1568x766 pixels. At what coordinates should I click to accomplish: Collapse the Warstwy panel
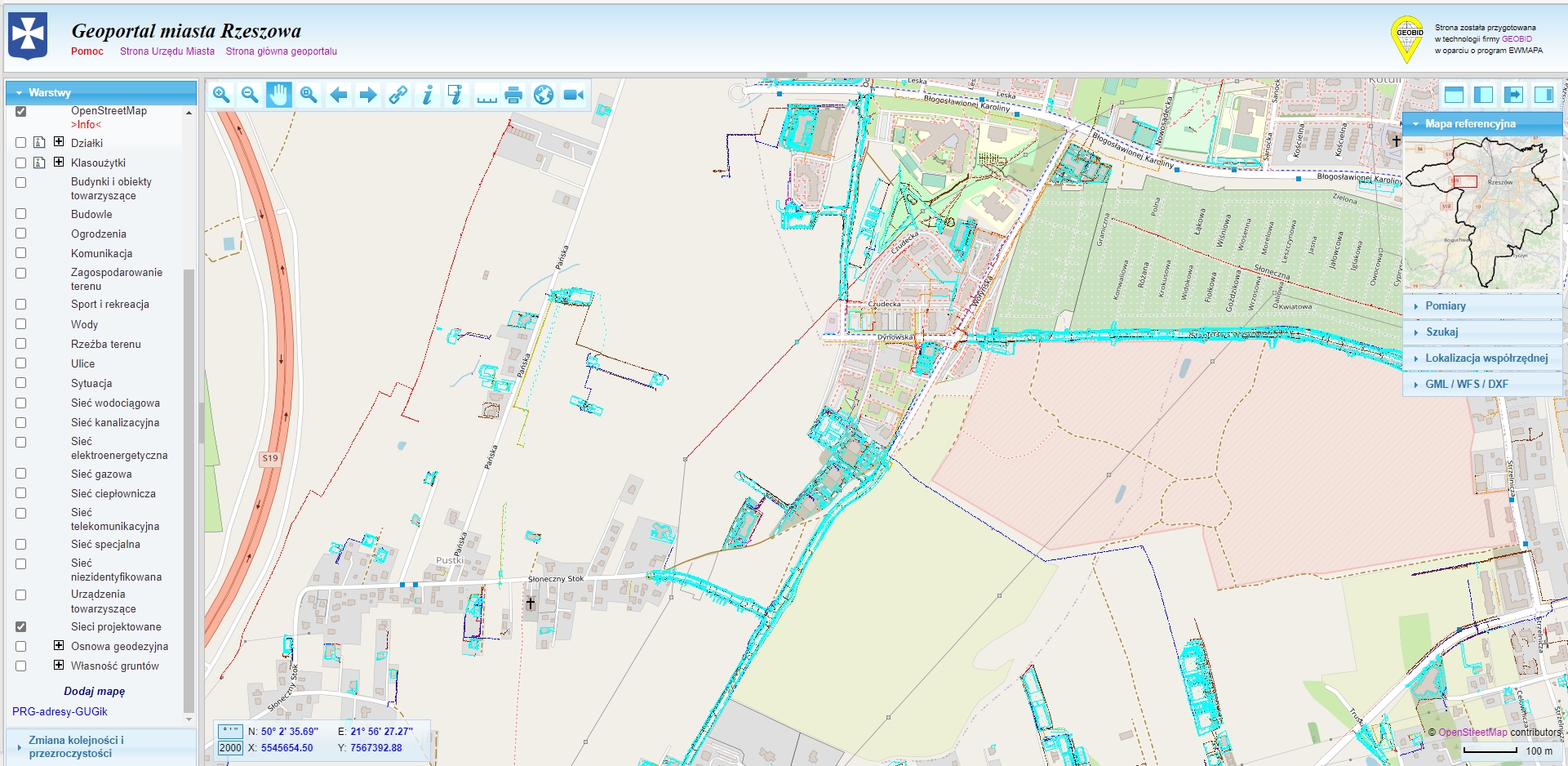tap(101, 92)
